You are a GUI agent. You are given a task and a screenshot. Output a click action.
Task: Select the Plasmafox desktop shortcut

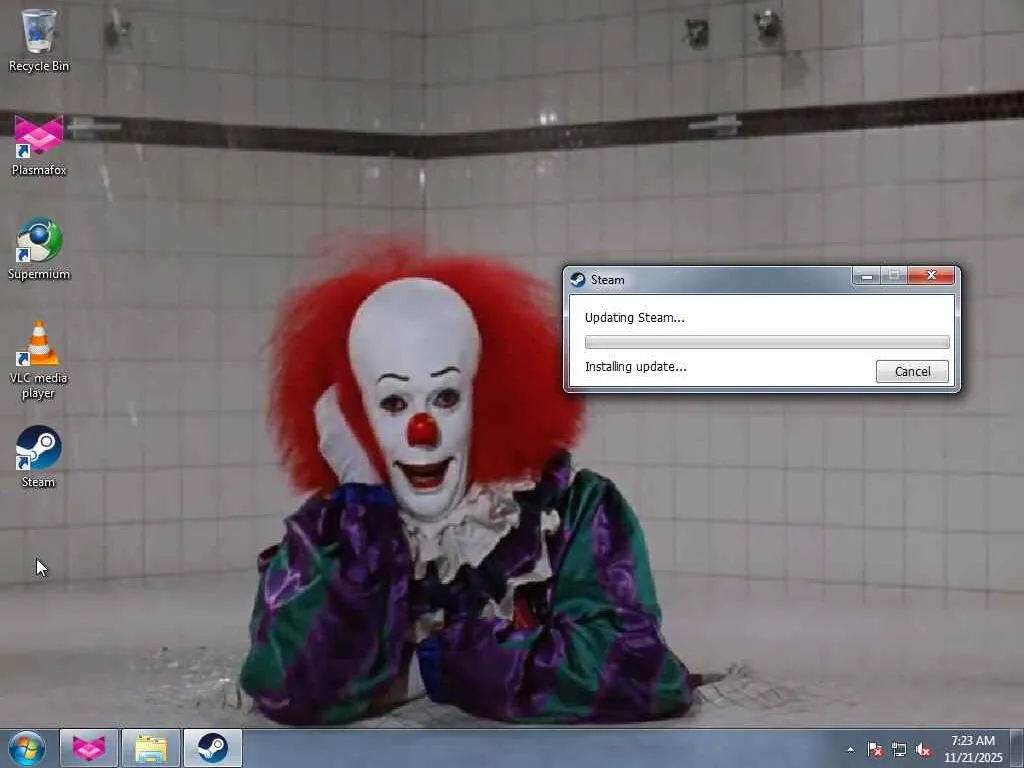pyautogui.click(x=39, y=145)
